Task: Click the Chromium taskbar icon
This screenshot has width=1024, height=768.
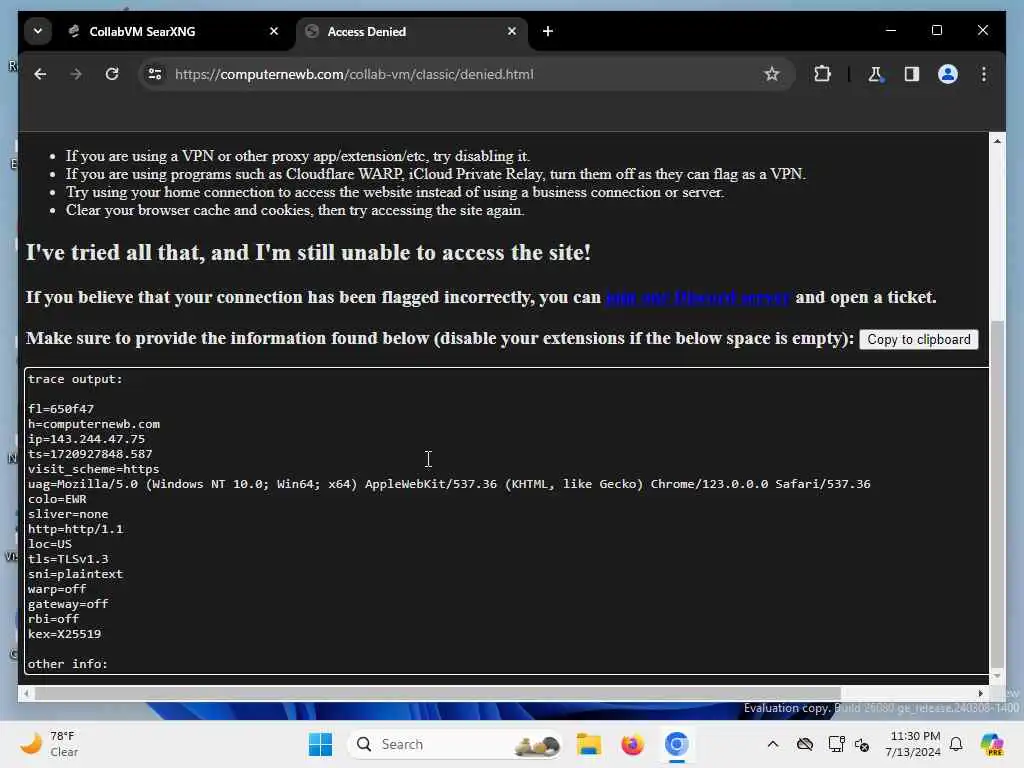Action: (x=677, y=744)
